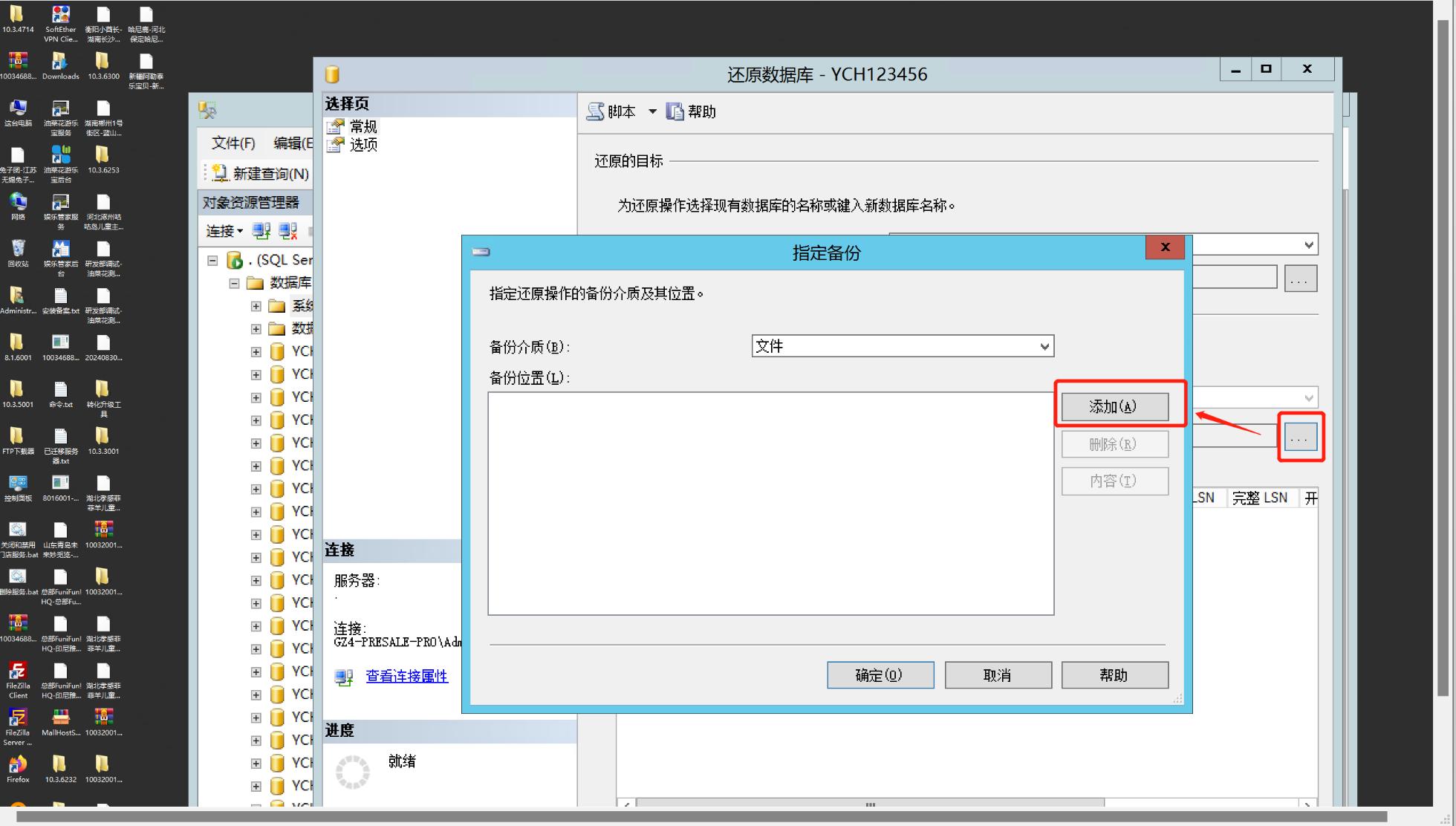Open 娱乐管家服务 desktop shortcut
This screenshot has height=826, width=1456.
(60, 211)
